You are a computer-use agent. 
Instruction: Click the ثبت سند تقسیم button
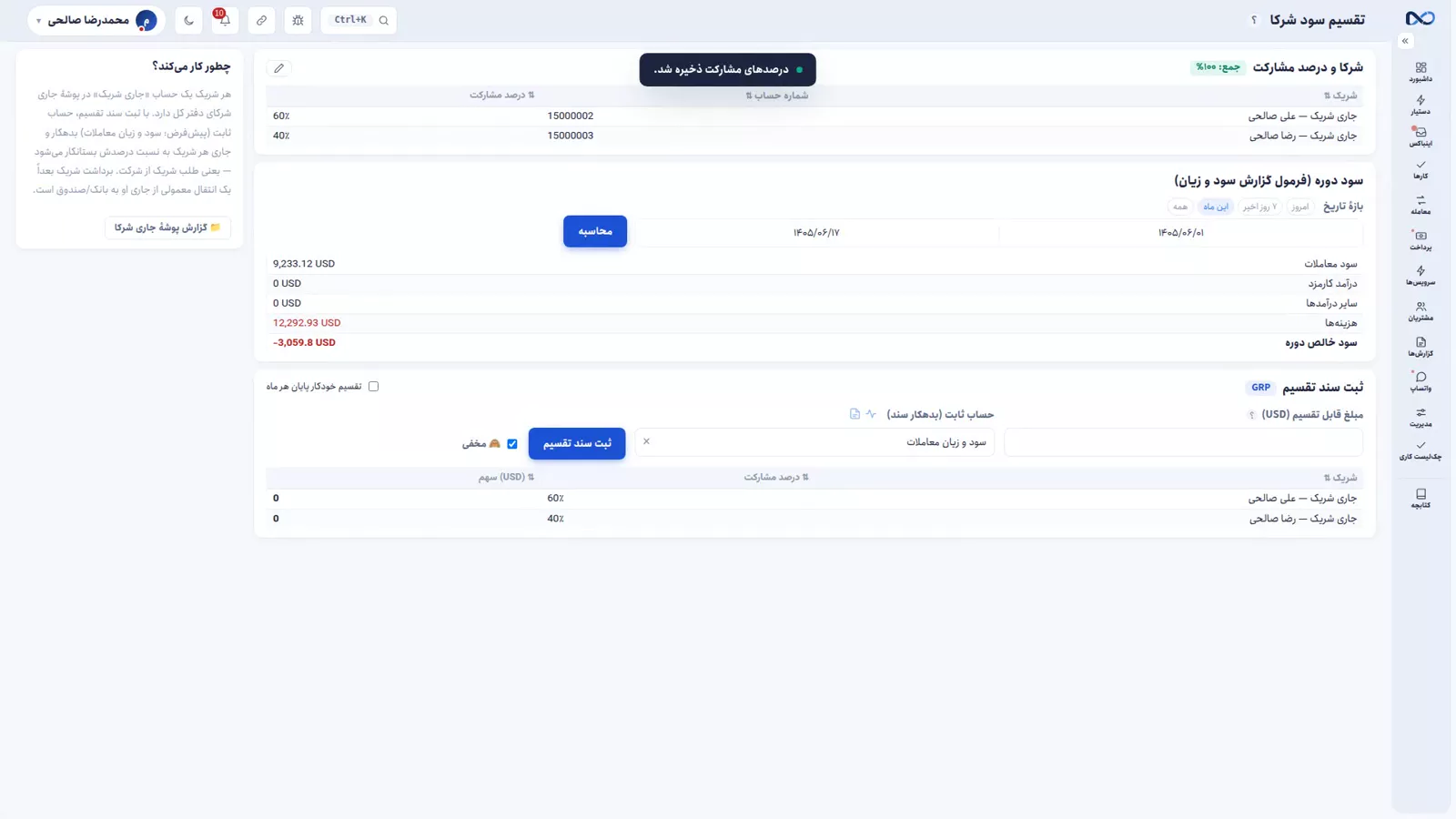(x=577, y=443)
